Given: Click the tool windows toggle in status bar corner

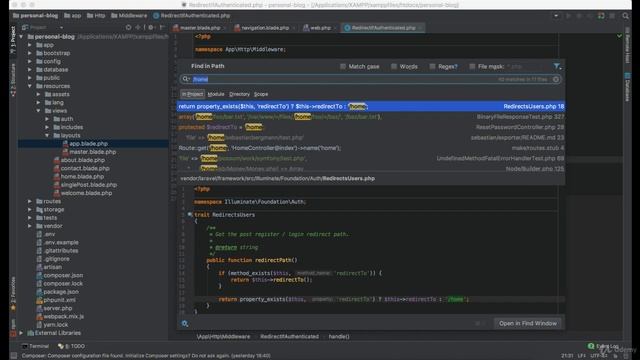Looking at the screenshot, I should [x=13, y=356].
